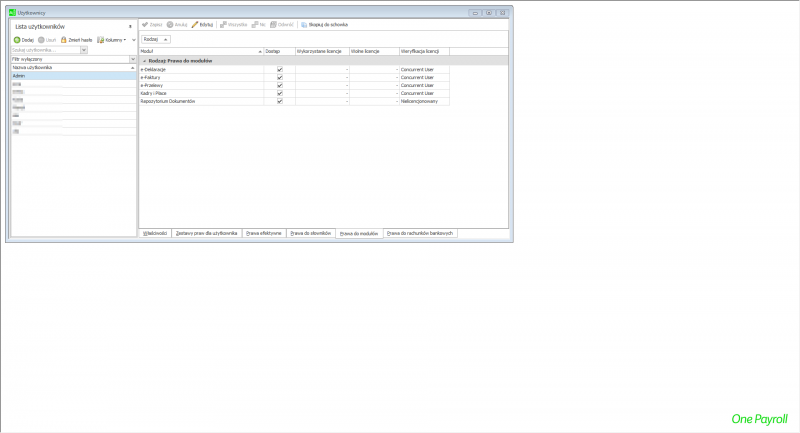This screenshot has width=800, height=433.
Task: Expand the user toolbar overflow chevron
Action: click(134, 40)
